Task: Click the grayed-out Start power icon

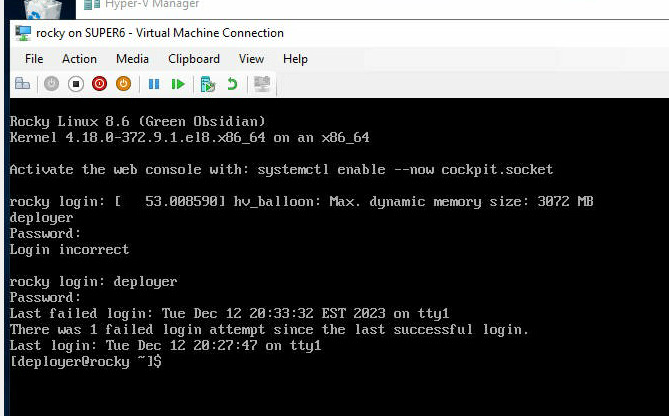Action: [51, 84]
